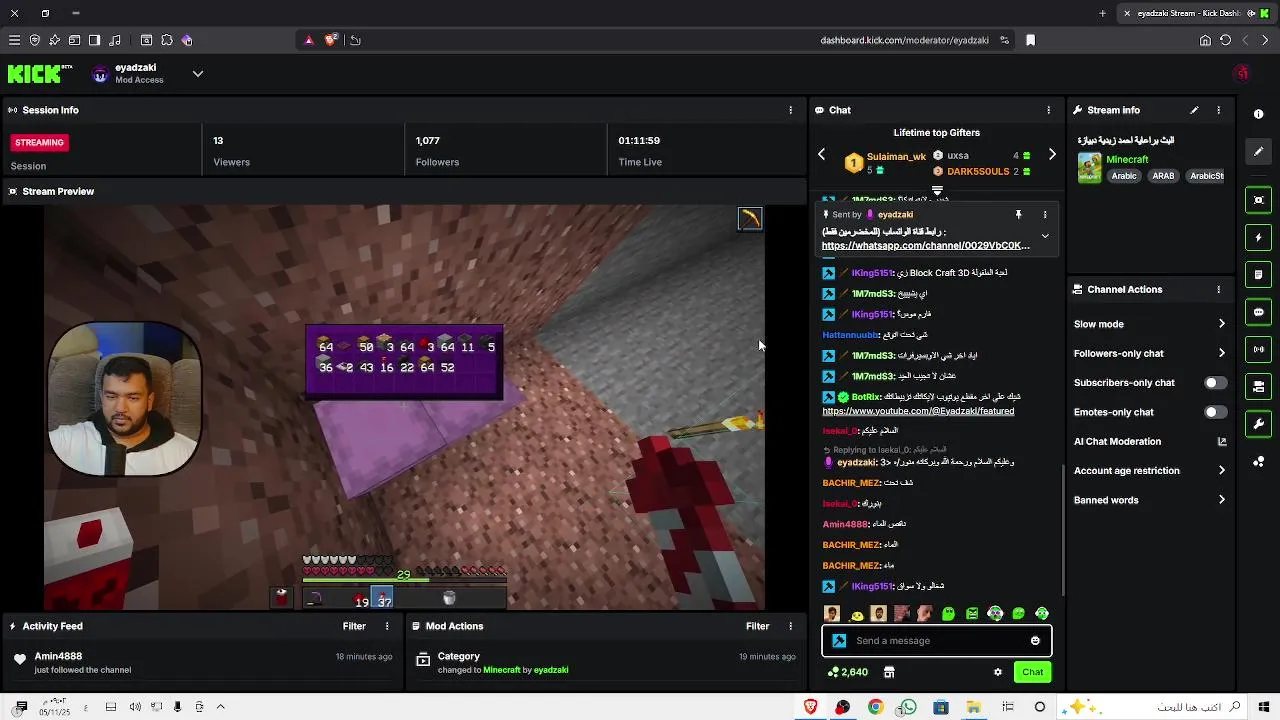Click the Brave rewards triangle icon

[309, 40]
